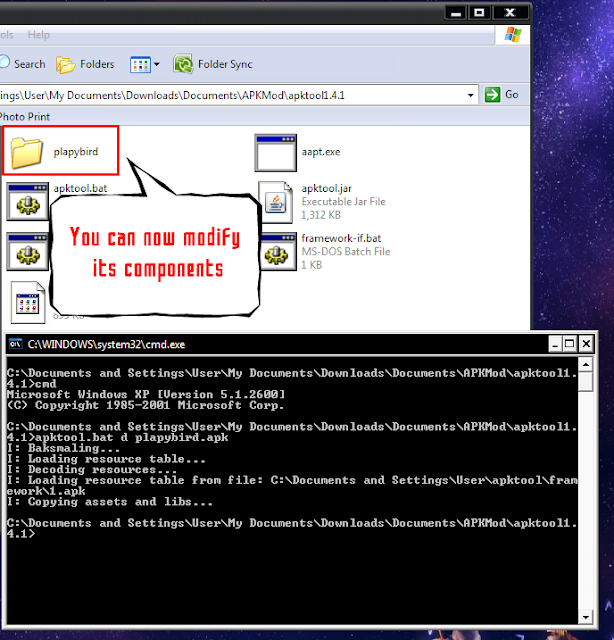Viewport: 614px width, 640px height.
Task: Click the Windows flag logo in Explorer
Action: point(513,35)
